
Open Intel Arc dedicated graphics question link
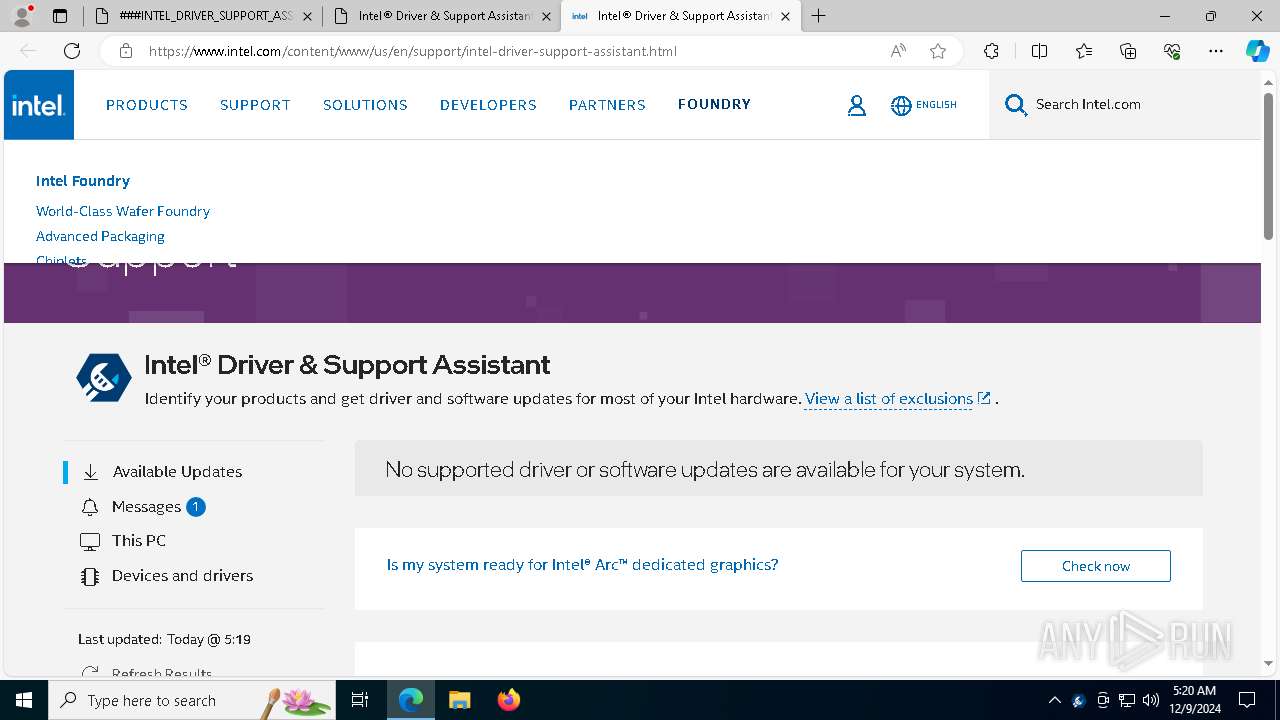point(582,565)
